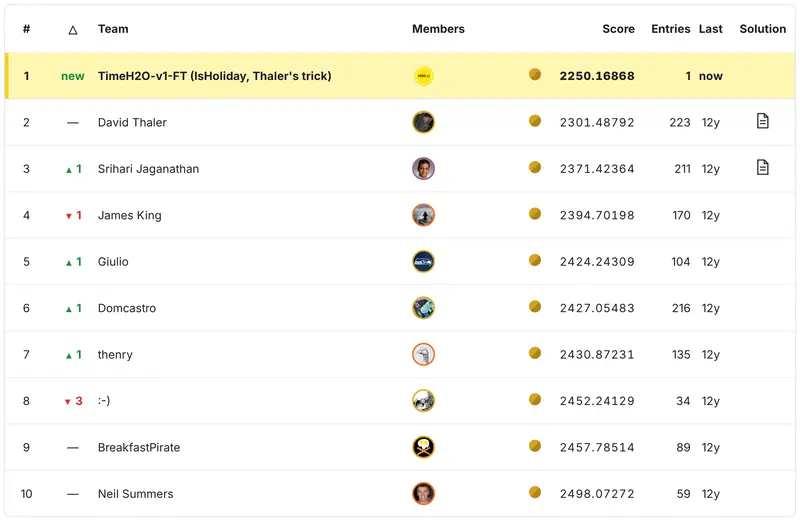
Task: Open James King team name
Action: pyautogui.click(x=130, y=215)
